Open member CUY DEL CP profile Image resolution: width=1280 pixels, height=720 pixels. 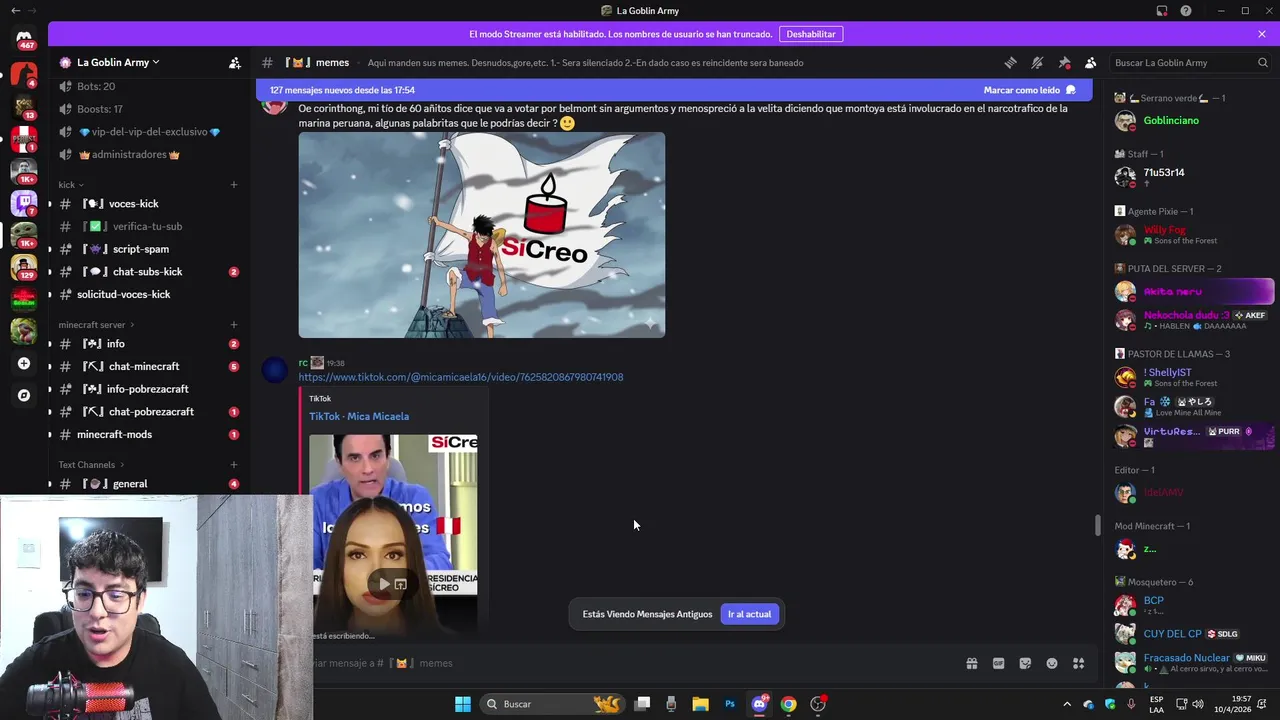[x=1193, y=634]
